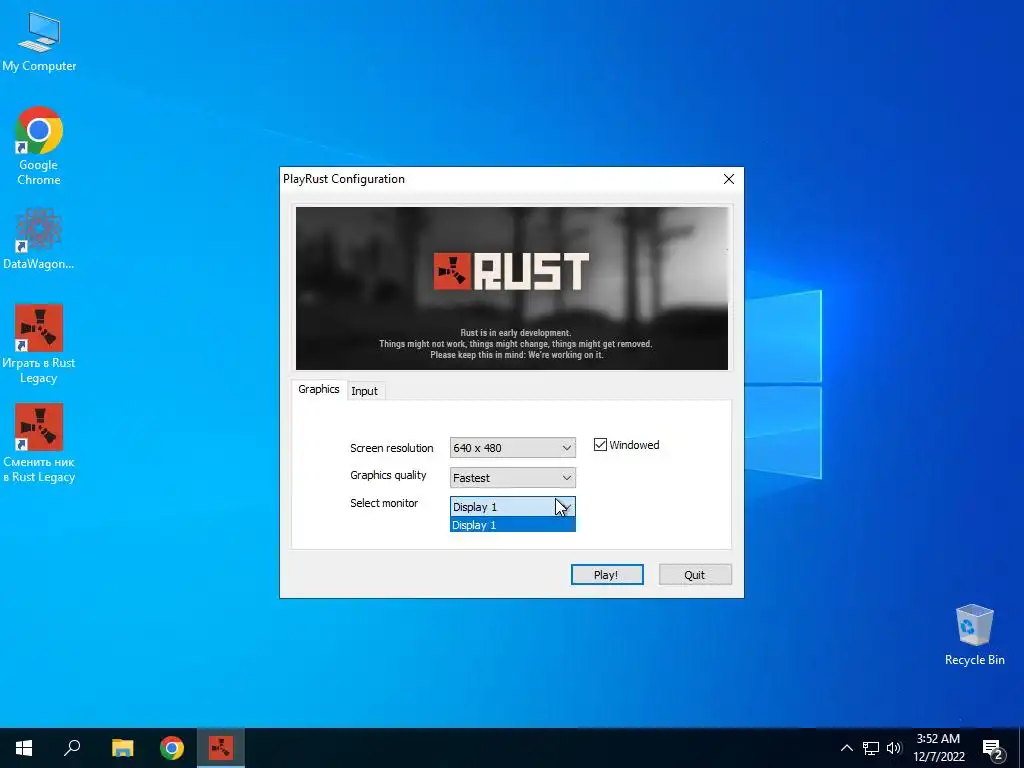Open My Computer desktop icon
This screenshot has height=768, width=1024.
point(39,41)
